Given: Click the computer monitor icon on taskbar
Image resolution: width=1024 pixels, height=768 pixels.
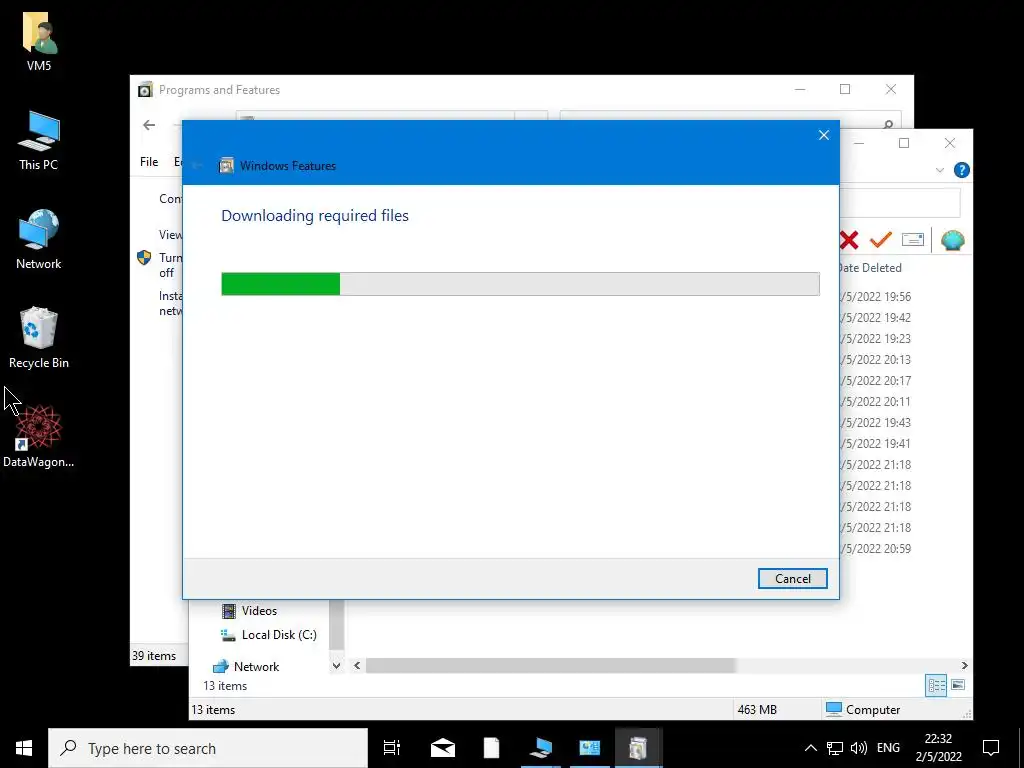Looking at the screenshot, I should point(540,748).
